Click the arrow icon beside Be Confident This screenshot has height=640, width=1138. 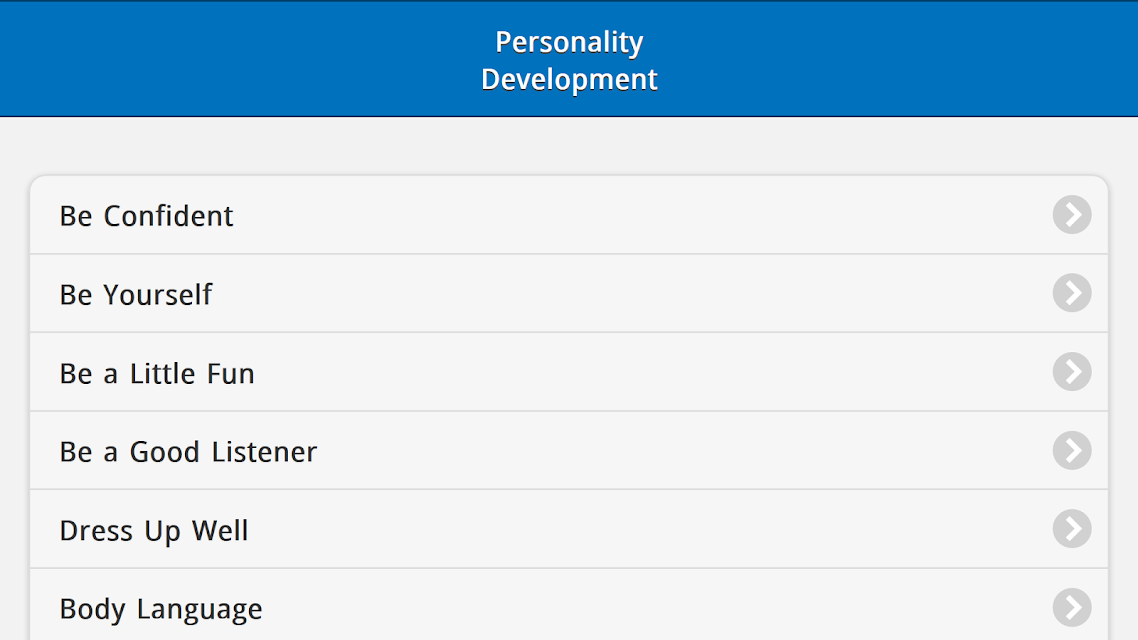(1072, 215)
